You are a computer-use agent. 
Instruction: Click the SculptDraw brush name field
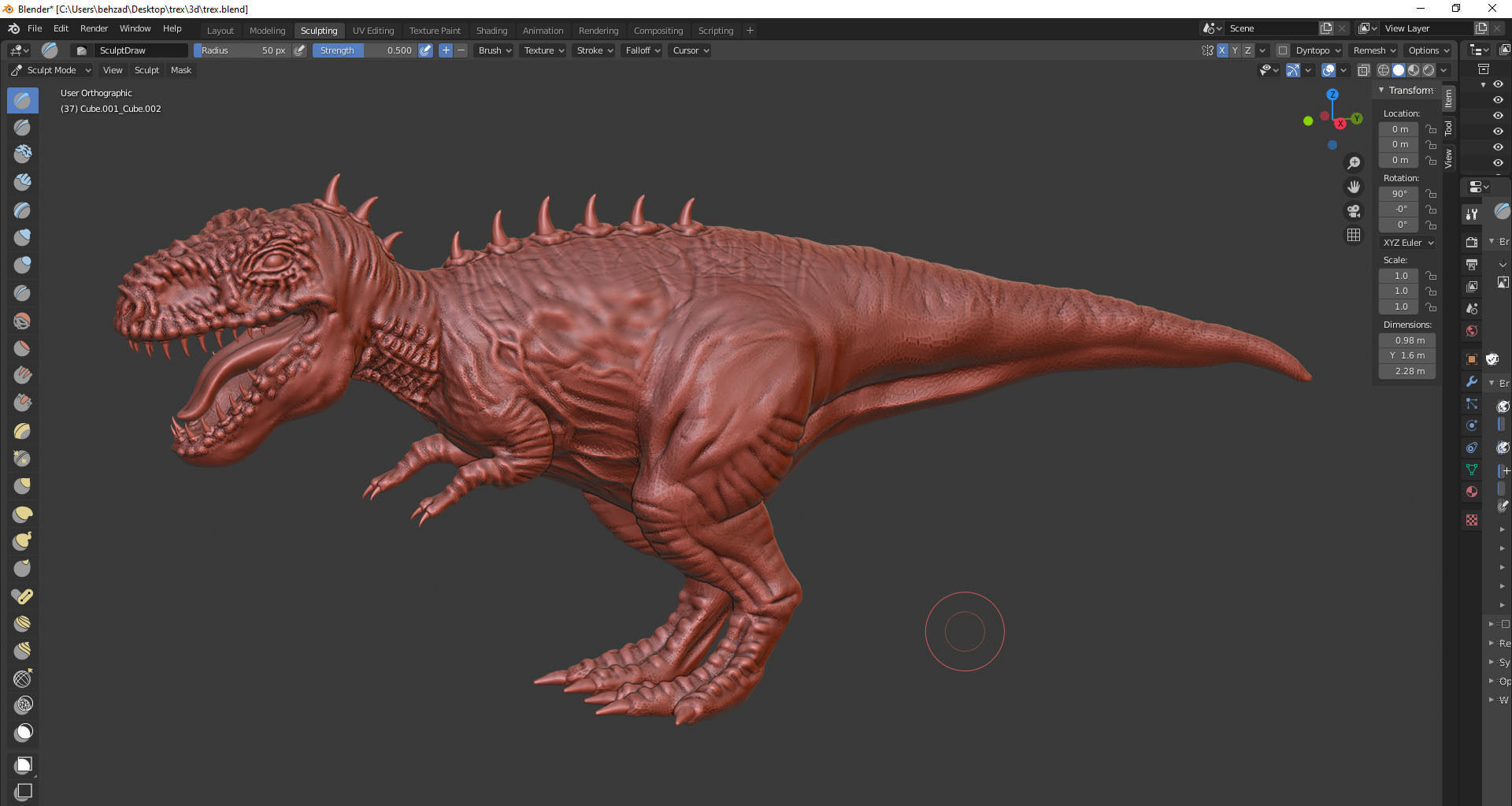tap(142, 50)
